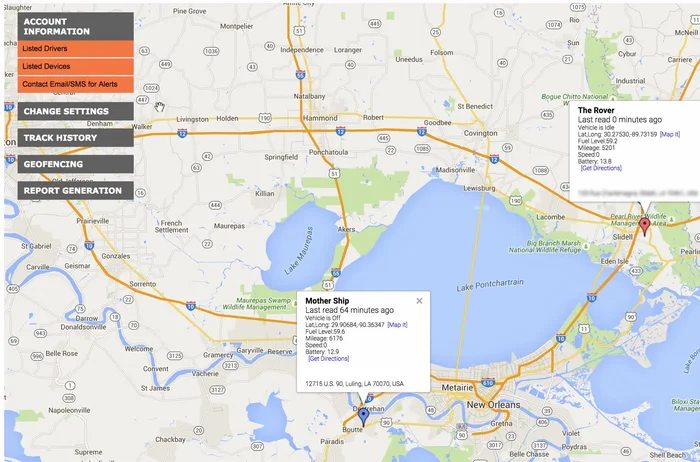700x462 pixels.
Task: Close the Mother Ship info popup
Action: coord(419,300)
